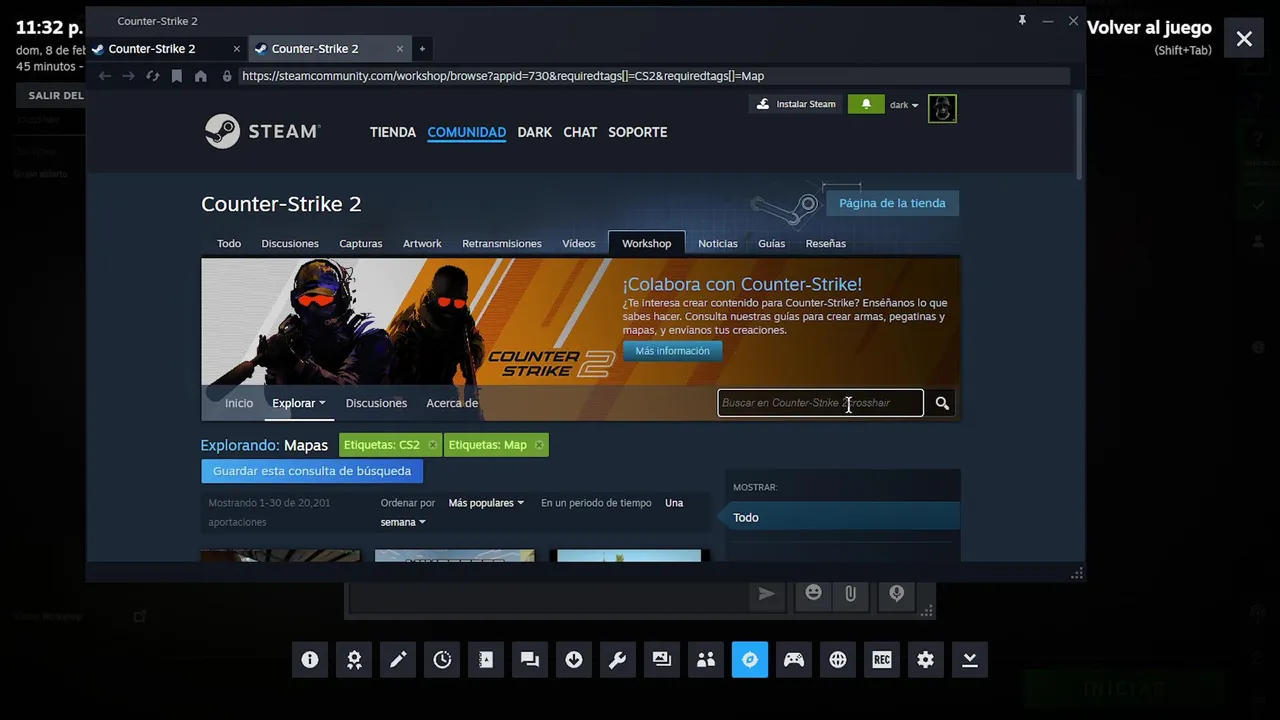The image size is (1280, 720).
Task: Pin the overlay browser window
Action: (1022, 21)
